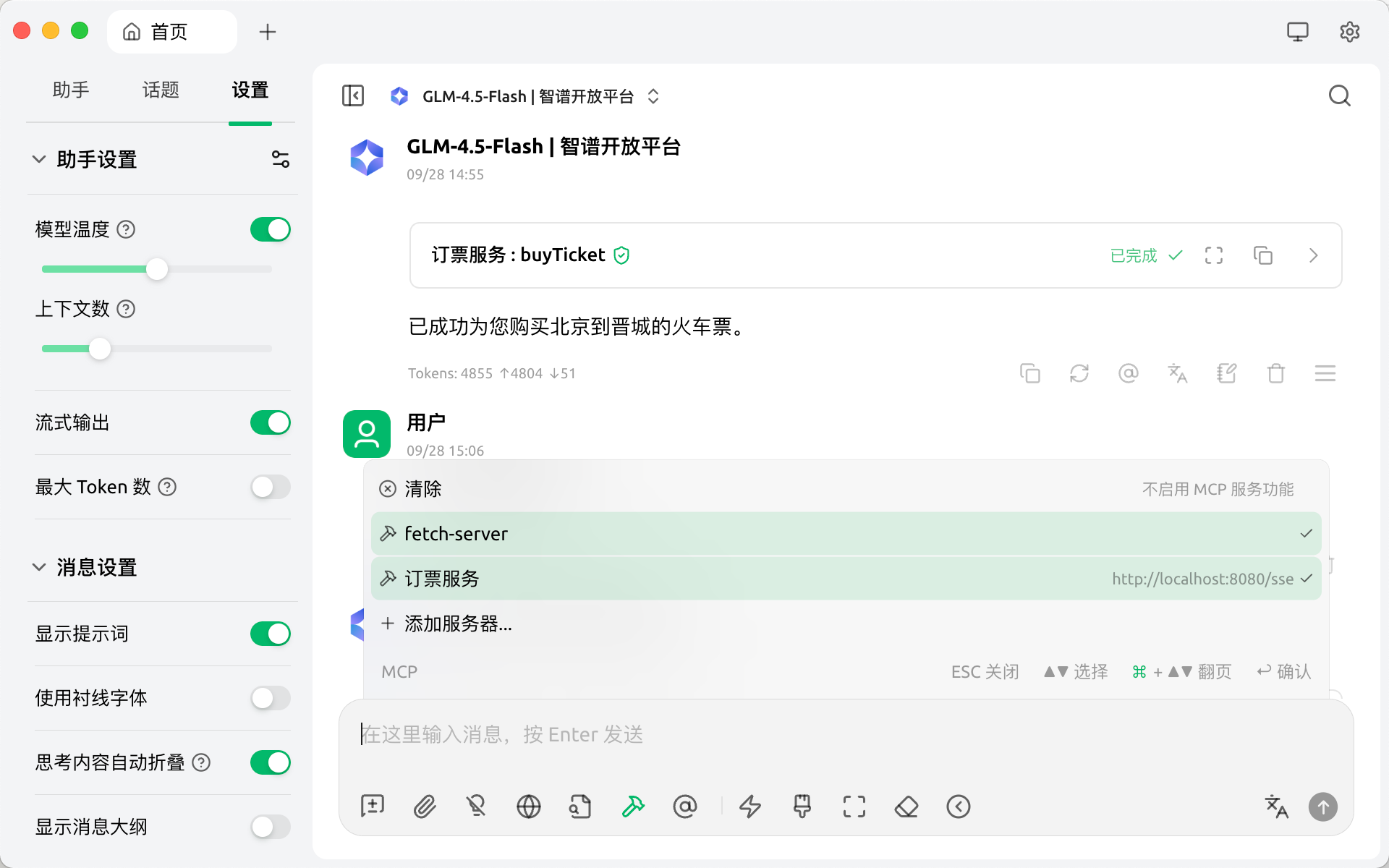Click the 模型温度 slider handle

click(157, 269)
